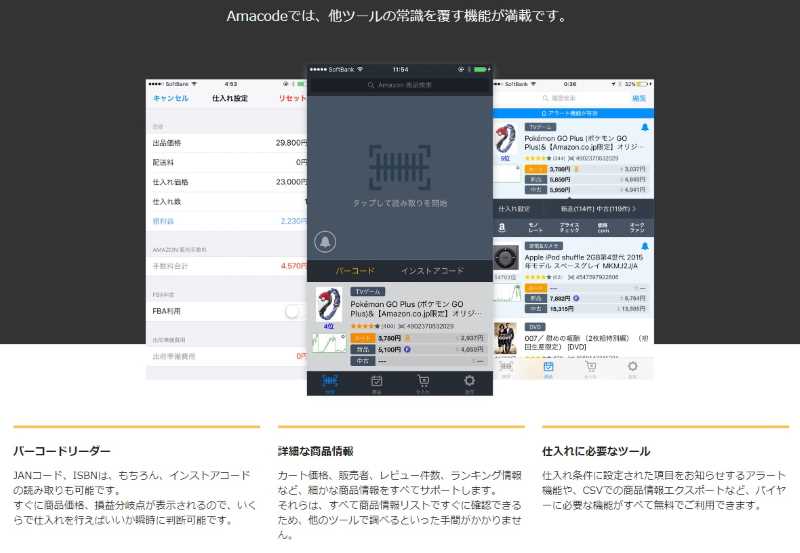Tap the tap-to-start-scanning prompt text
This screenshot has width=800, height=553.
(400, 203)
